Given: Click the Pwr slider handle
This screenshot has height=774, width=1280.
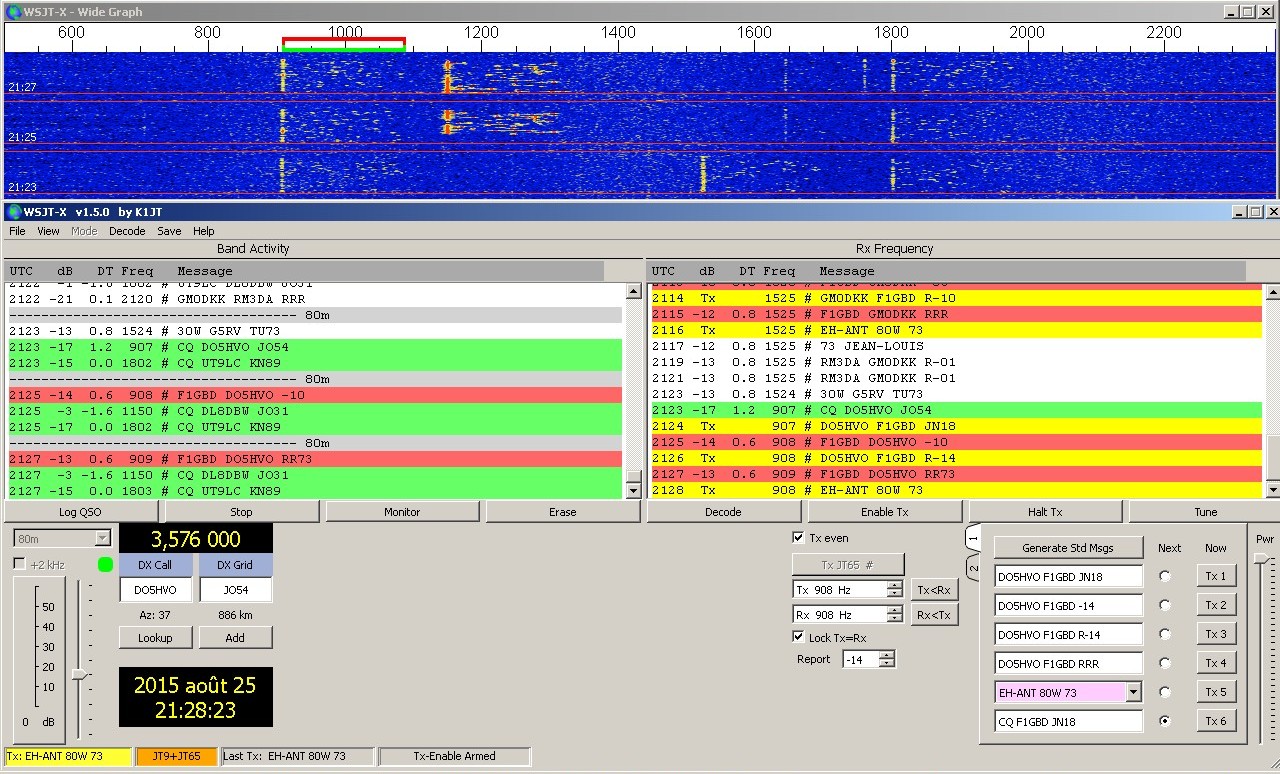Looking at the screenshot, I should point(1261,558).
